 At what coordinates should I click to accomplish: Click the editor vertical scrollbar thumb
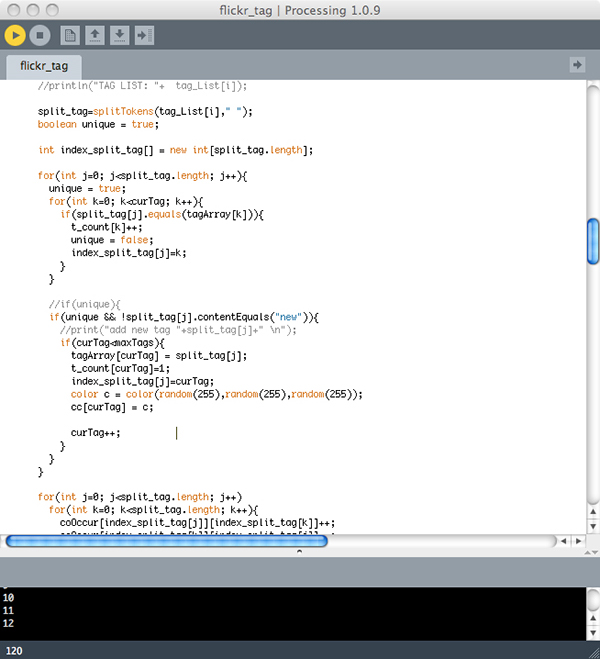[x=593, y=242]
